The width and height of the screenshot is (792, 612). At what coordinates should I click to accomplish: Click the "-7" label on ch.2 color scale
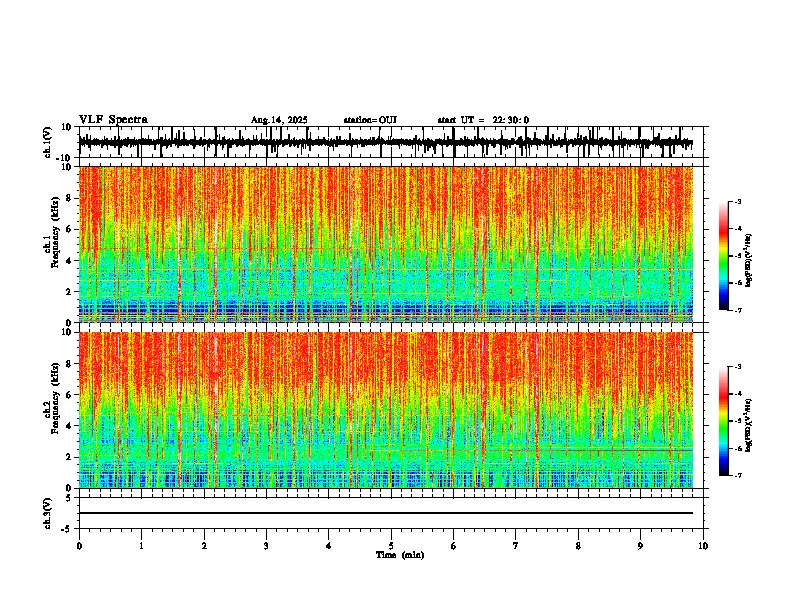coord(738,475)
